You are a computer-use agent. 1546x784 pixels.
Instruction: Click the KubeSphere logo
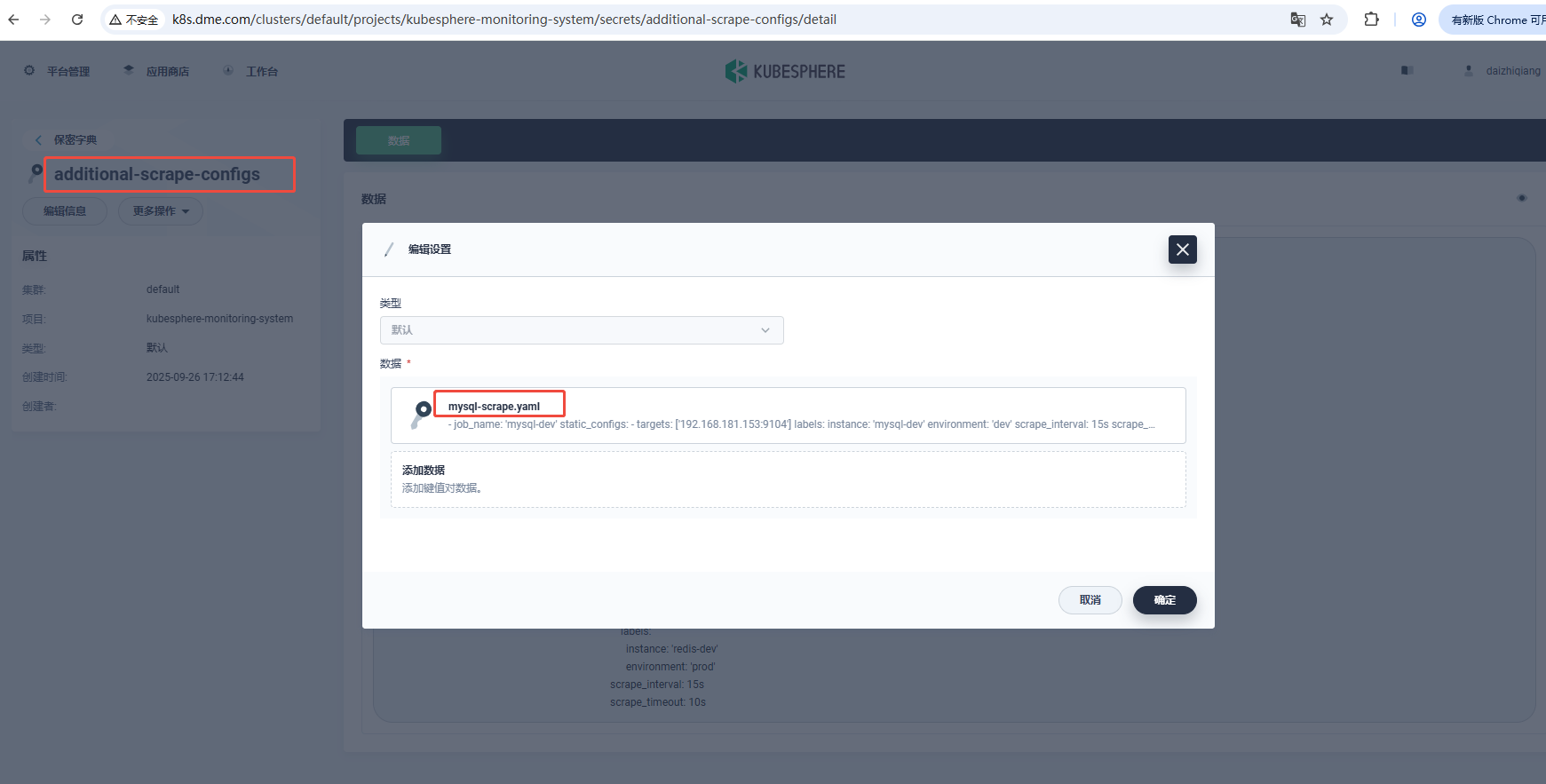(x=785, y=71)
